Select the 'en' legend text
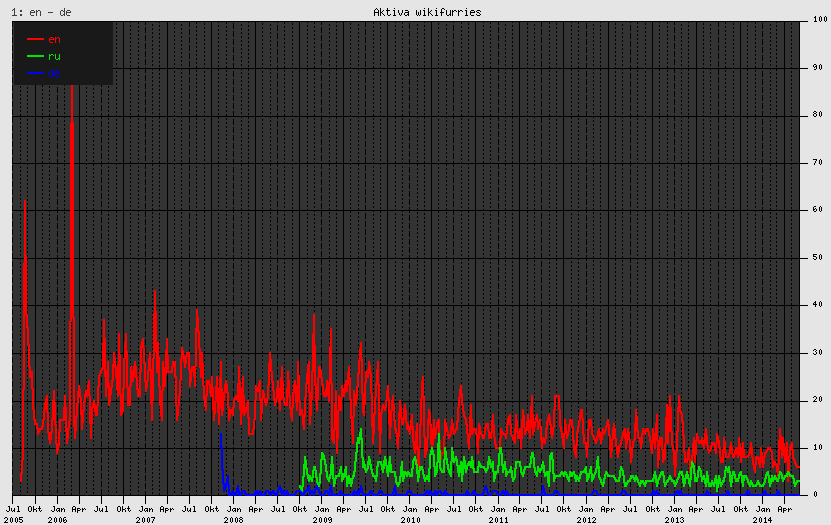831x525 pixels. pyautogui.click(x=54, y=39)
